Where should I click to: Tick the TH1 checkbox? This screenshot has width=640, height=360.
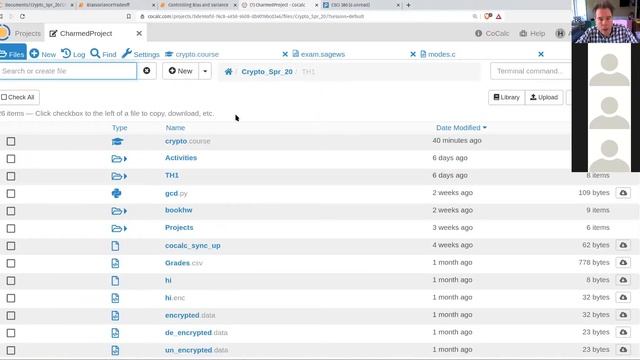click(x=11, y=176)
